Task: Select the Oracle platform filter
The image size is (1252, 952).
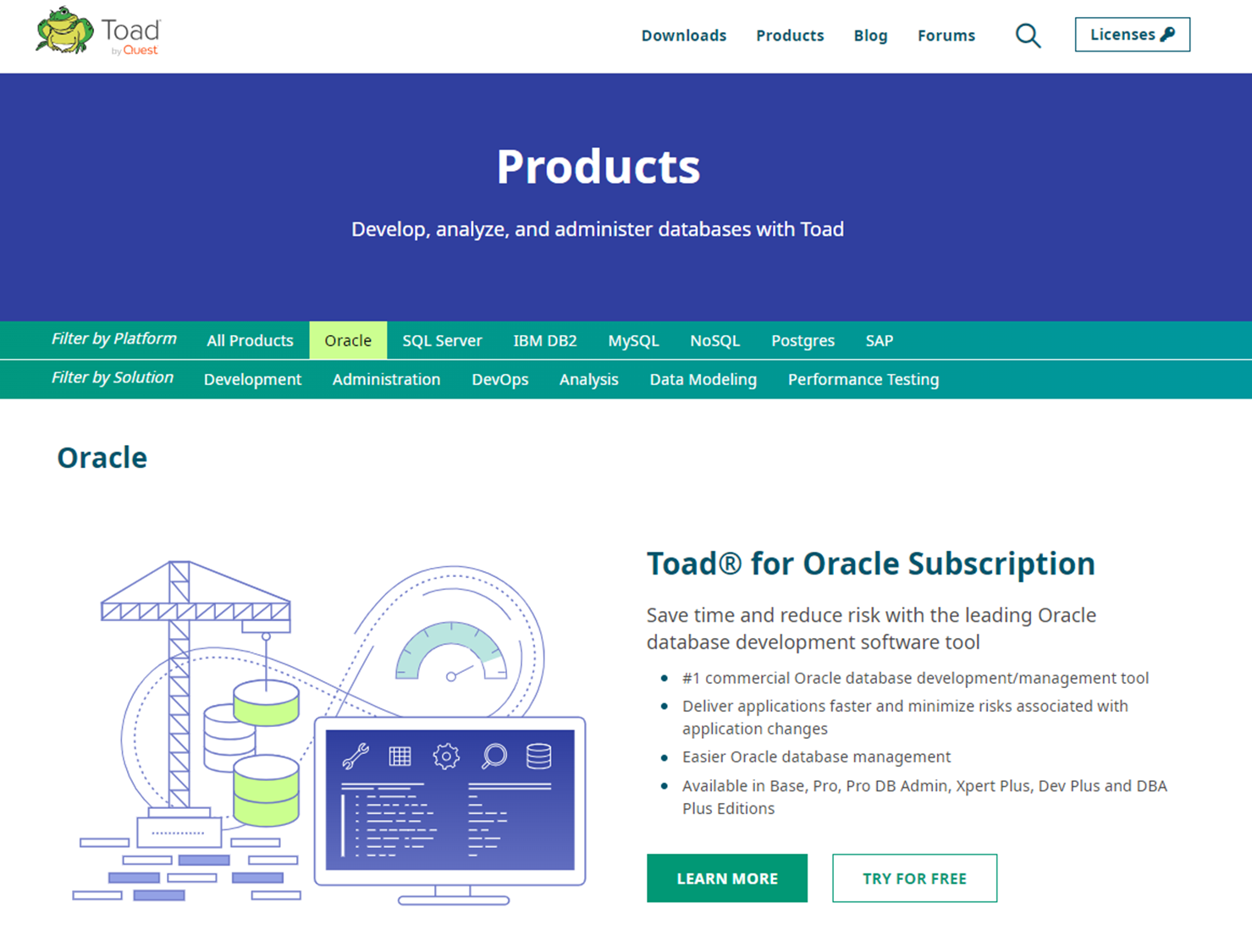Action: click(x=348, y=340)
